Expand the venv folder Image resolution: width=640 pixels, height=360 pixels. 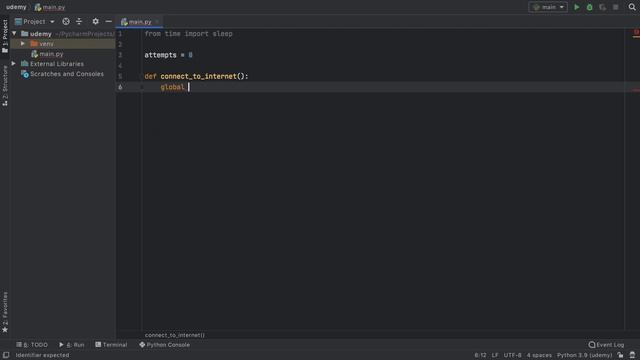pos(23,44)
